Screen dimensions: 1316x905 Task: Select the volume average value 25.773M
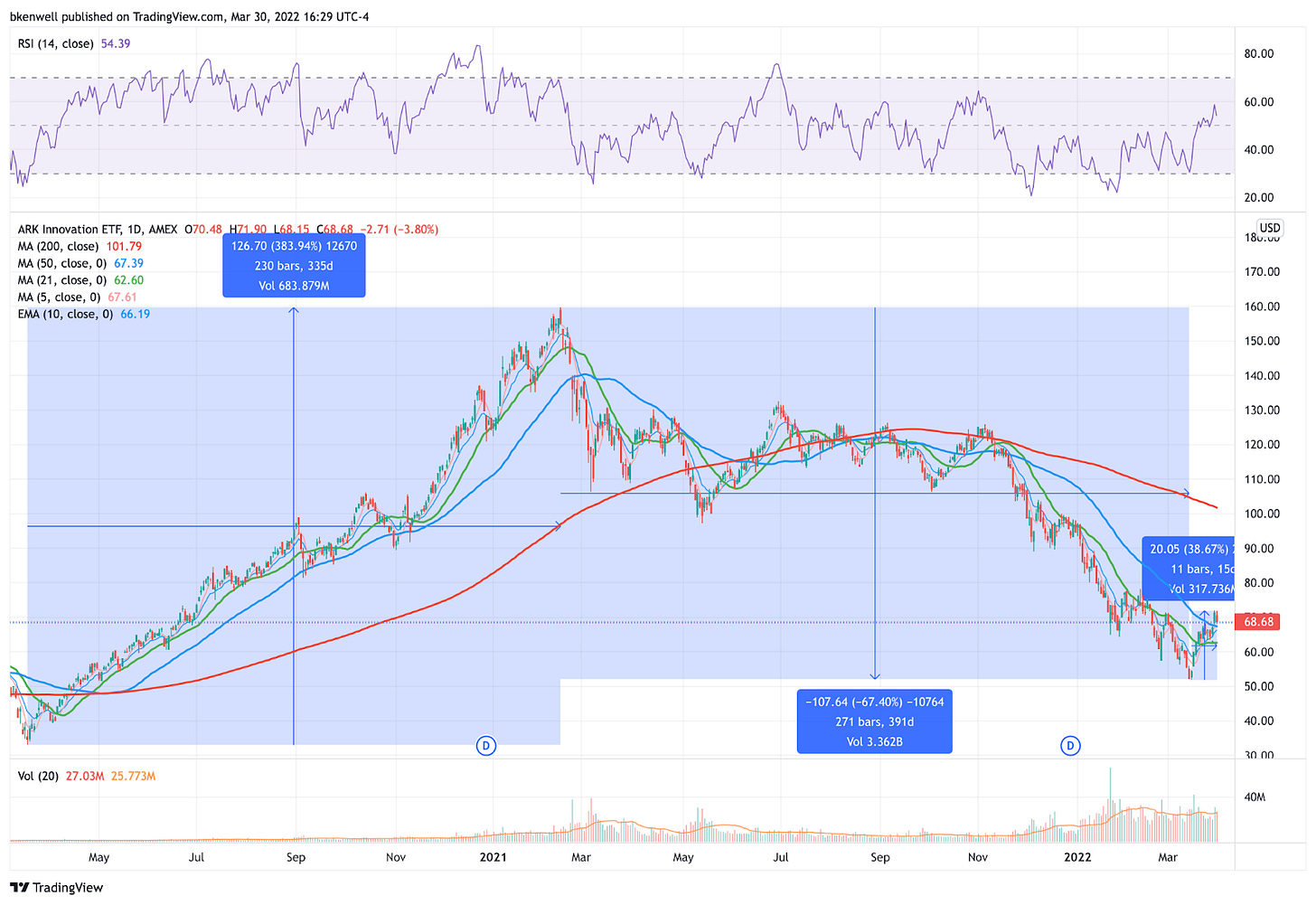[x=134, y=776]
